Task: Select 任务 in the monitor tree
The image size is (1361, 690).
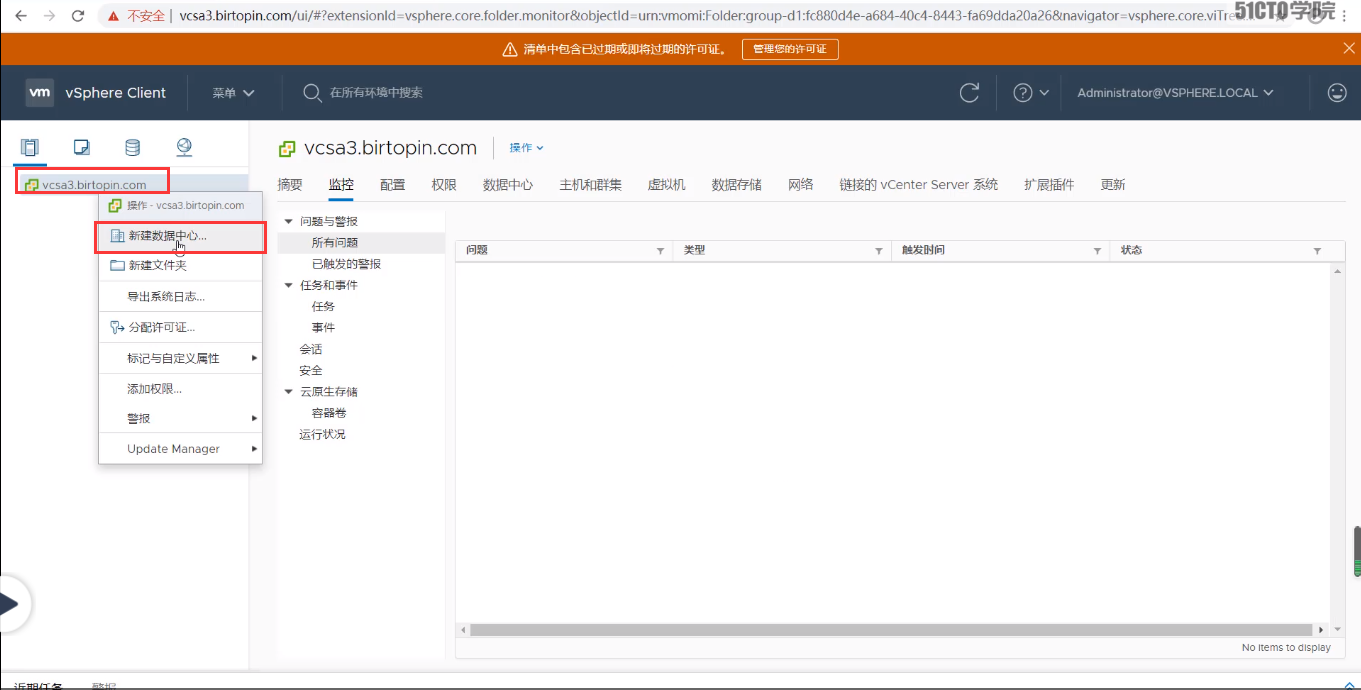Action: pos(323,307)
